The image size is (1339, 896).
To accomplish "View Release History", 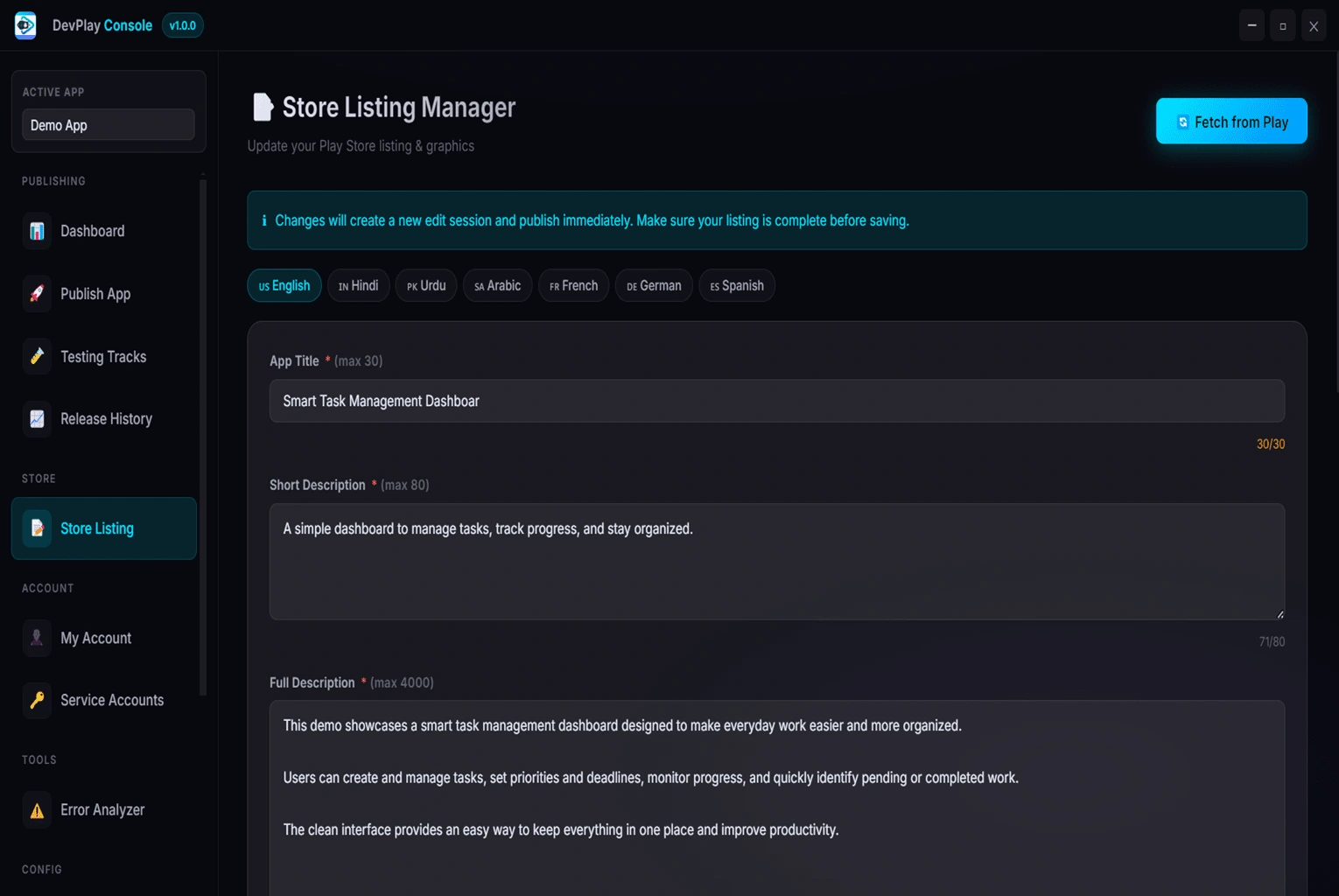I will 104,419.
